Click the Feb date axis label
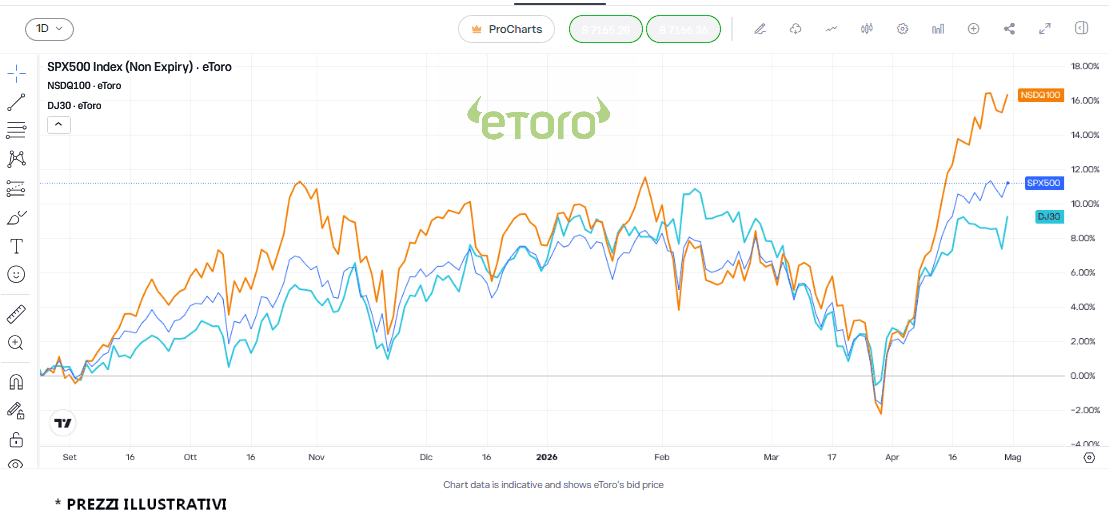Viewport: 1109px width, 514px height. pos(661,457)
